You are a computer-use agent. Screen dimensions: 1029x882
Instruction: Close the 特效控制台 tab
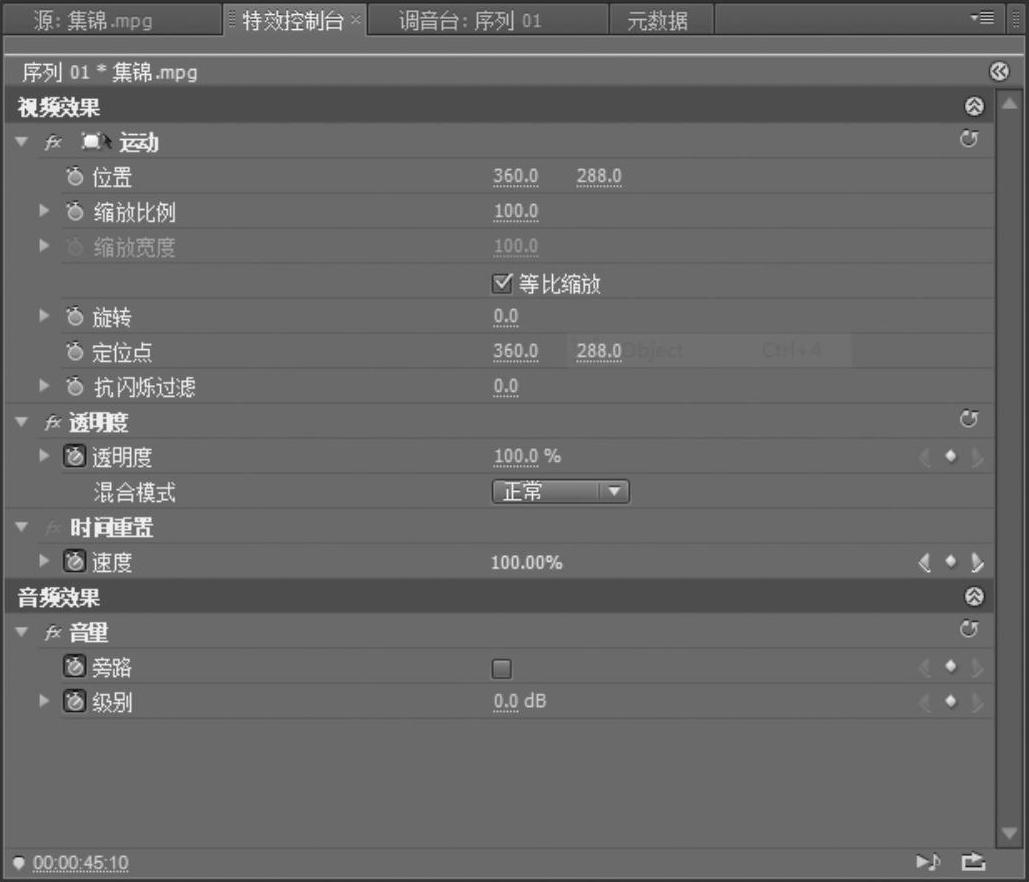356,20
